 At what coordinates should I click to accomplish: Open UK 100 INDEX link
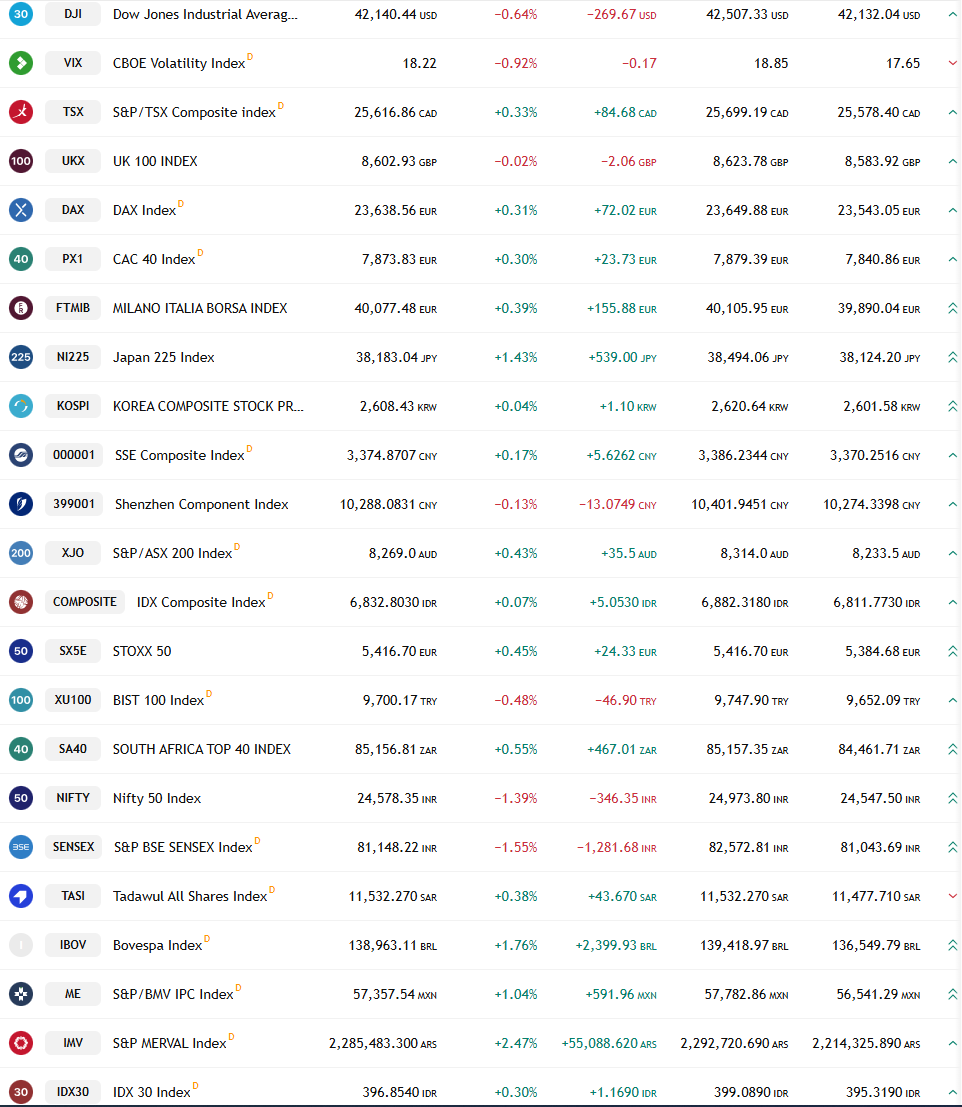tap(155, 161)
